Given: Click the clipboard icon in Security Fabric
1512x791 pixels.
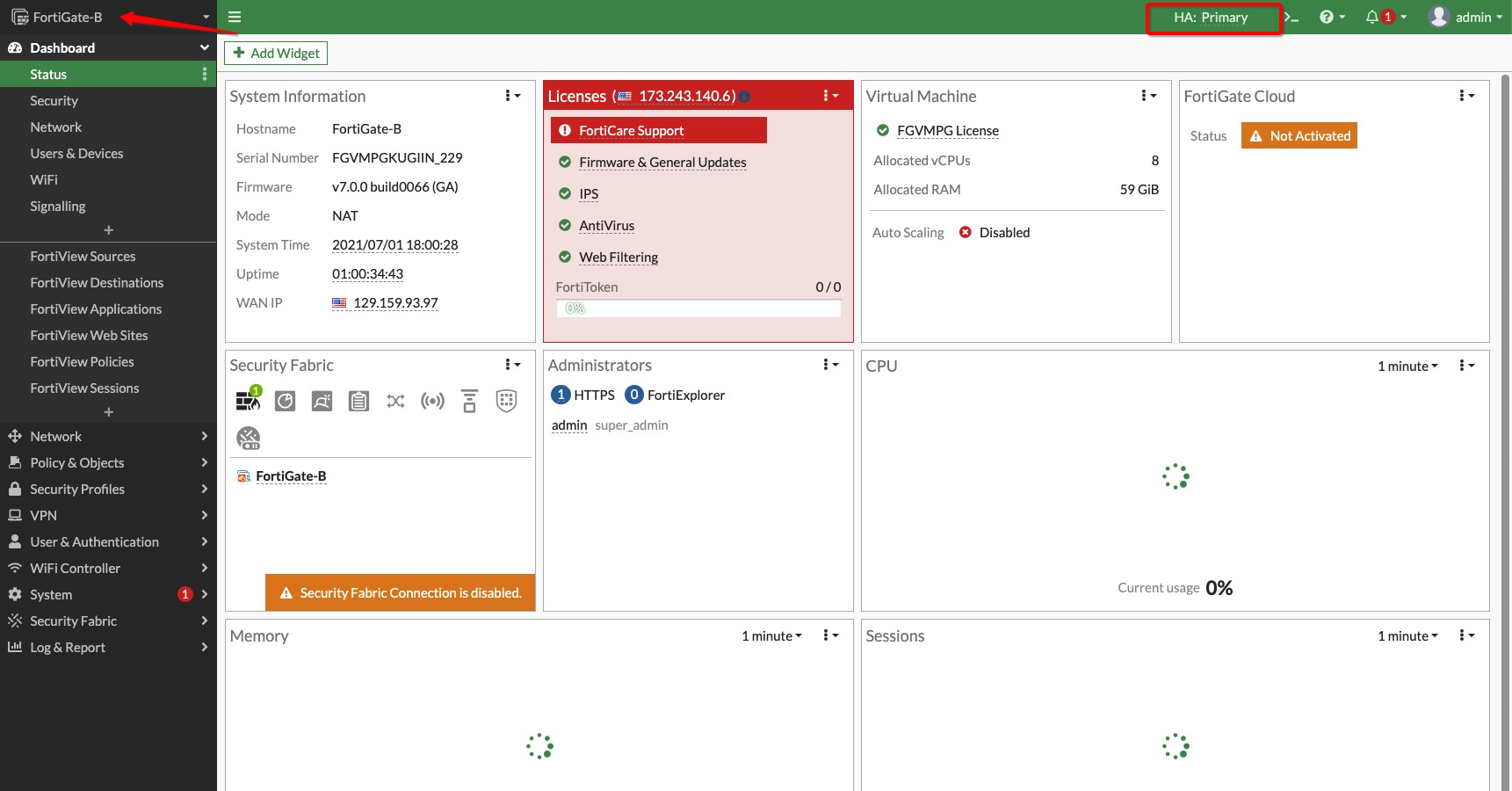Looking at the screenshot, I should [358, 402].
